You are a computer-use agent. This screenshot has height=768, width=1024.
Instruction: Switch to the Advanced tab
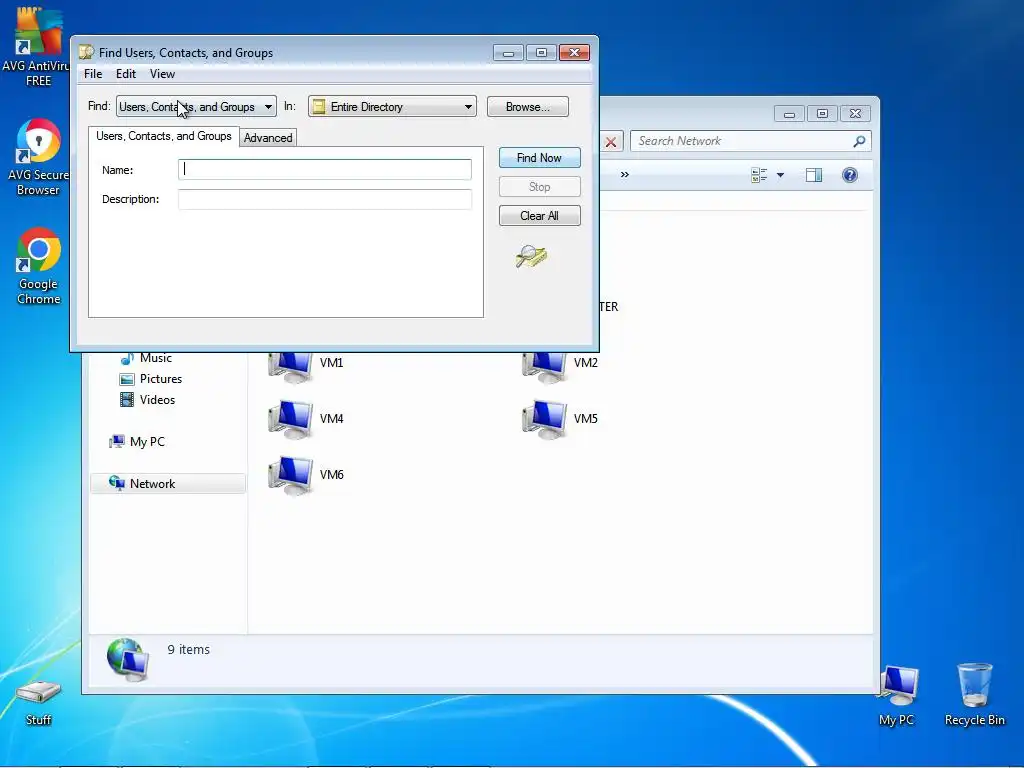(268, 138)
